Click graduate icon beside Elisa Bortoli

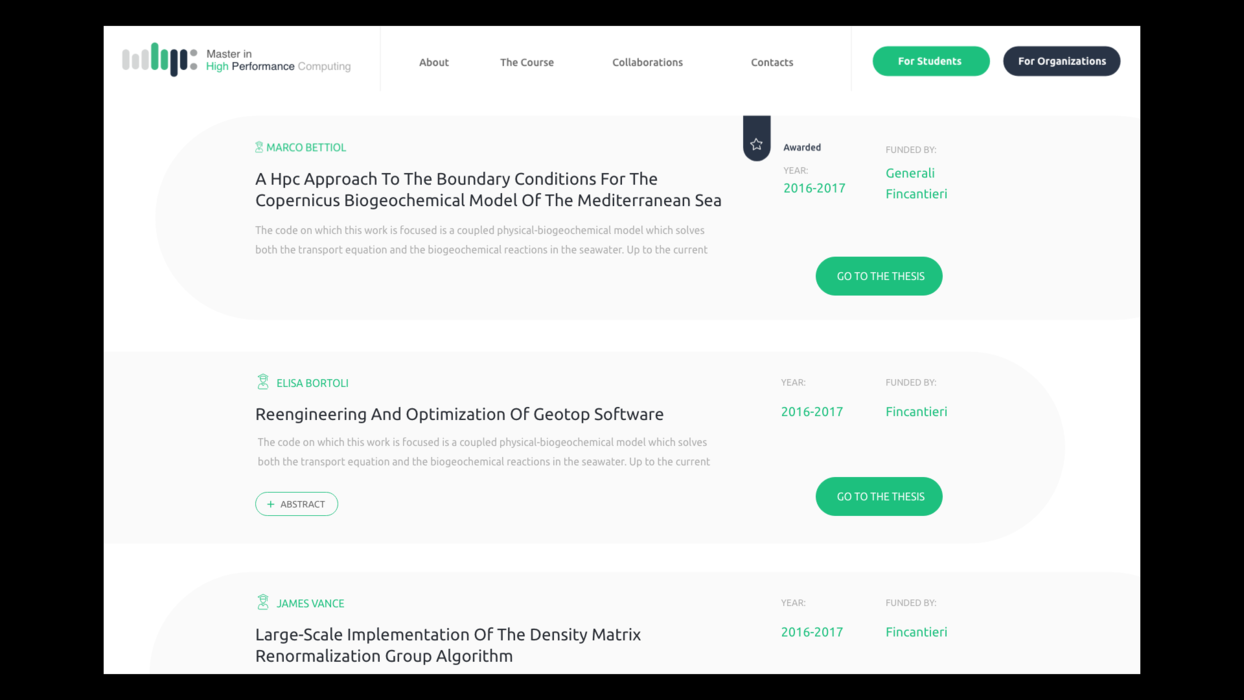coord(263,382)
